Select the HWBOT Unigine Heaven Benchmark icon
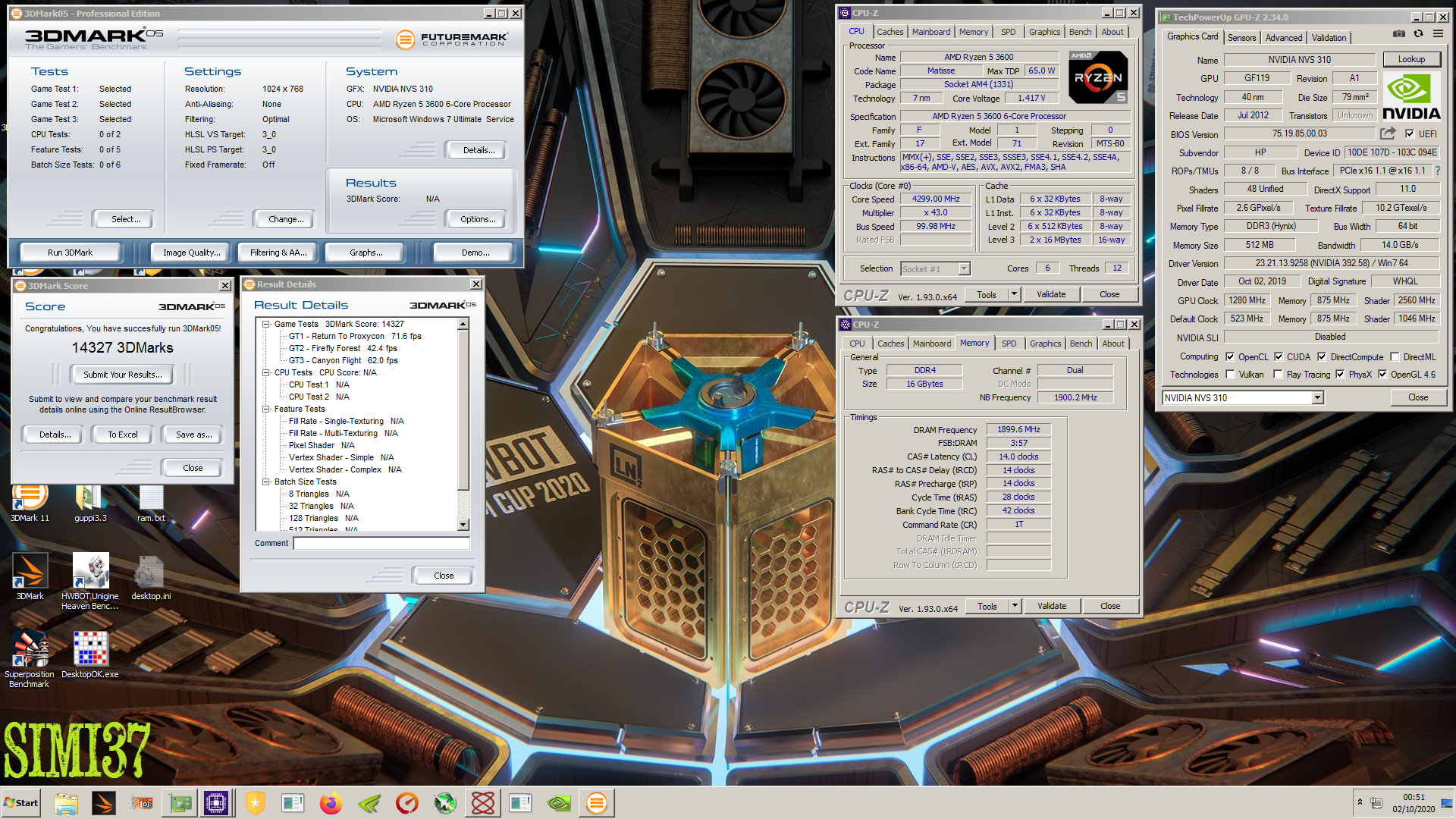Viewport: 1456px width, 819px height. [x=90, y=581]
